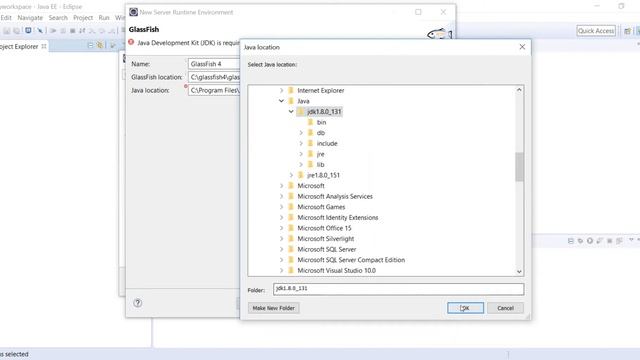Expand the Microsoft SQL Server folder

[x=281, y=249]
